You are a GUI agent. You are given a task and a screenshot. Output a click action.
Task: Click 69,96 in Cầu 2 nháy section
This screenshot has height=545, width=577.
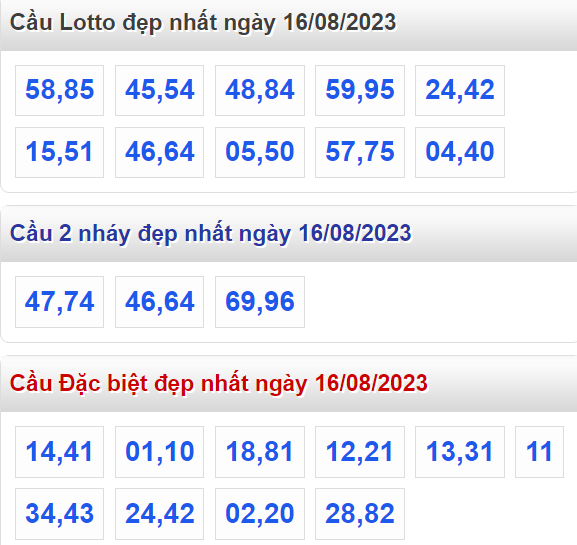point(260,302)
